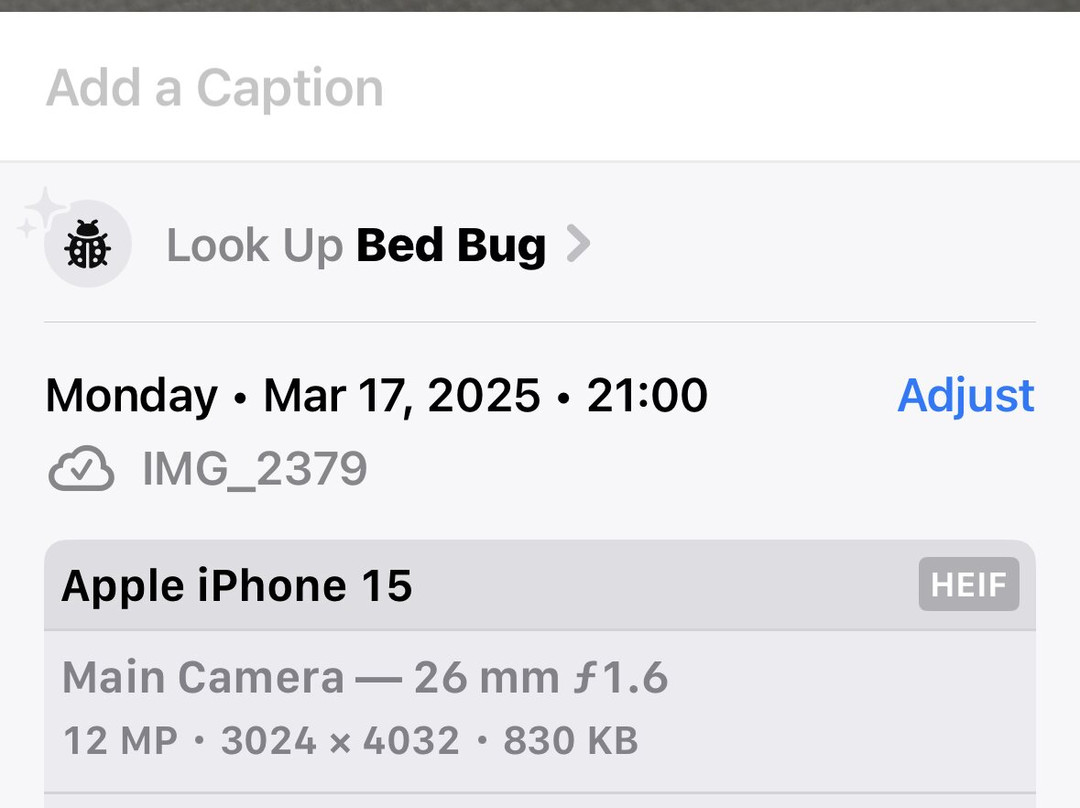Select the IMG_2379 filename
Image resolution: width=1080 pixels, height=808 pixels.
tap(255, 470)
